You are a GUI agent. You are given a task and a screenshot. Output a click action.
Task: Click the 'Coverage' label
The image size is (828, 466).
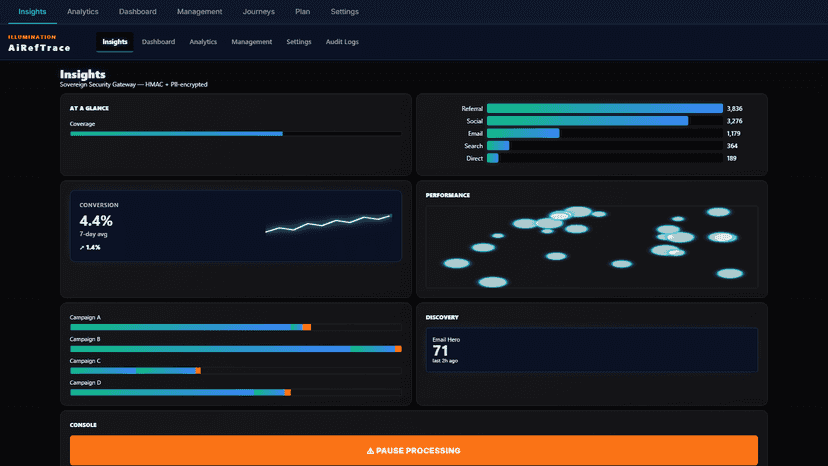[x=82, y=124]
